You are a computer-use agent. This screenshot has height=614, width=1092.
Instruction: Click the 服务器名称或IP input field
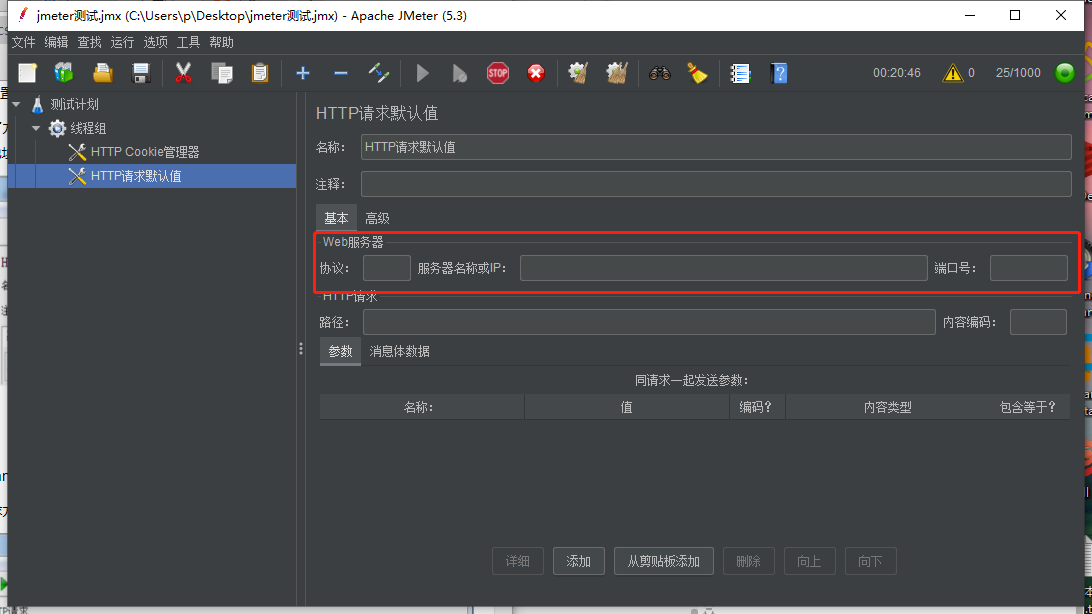[724, 268]
